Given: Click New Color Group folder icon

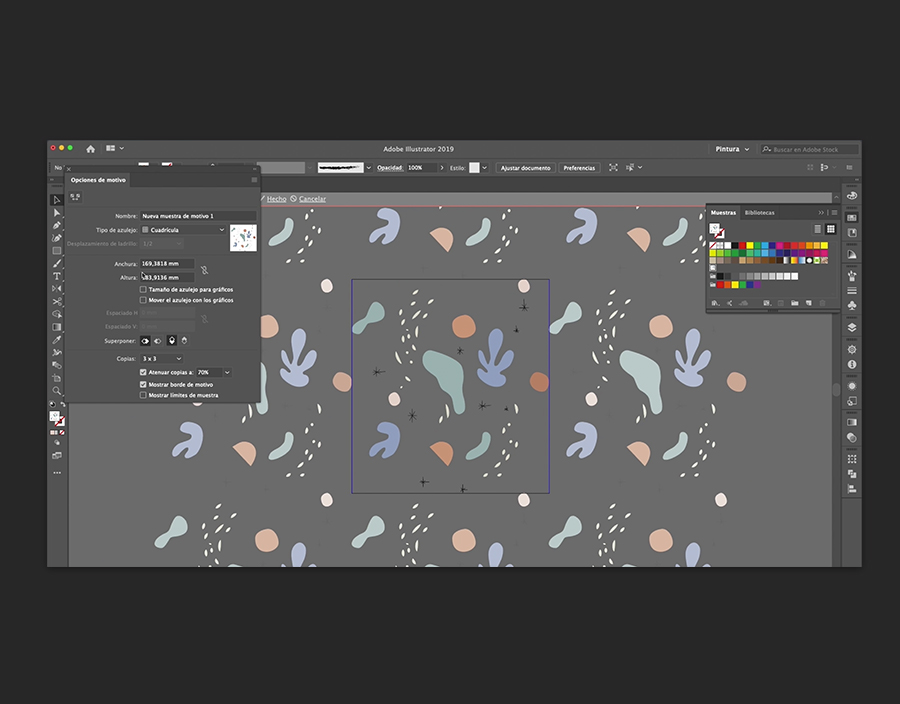Looking at the screenshot, I should click(x=794, y=303).
